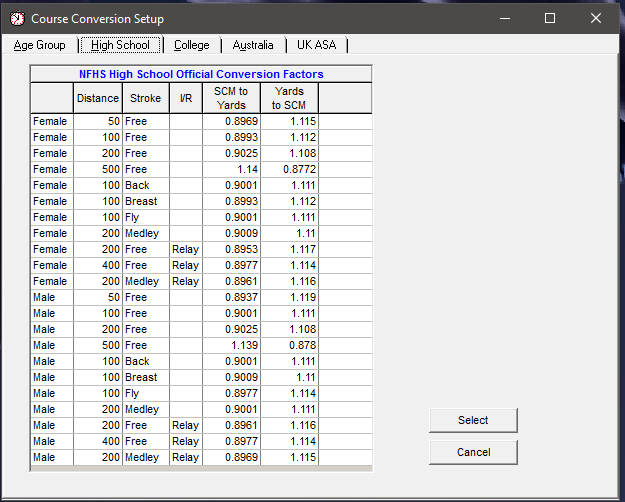The height and width of the screenshot is (502, 625).
Task: Select Male 500 Free factor 0.878
Action: tap(289, 345)
